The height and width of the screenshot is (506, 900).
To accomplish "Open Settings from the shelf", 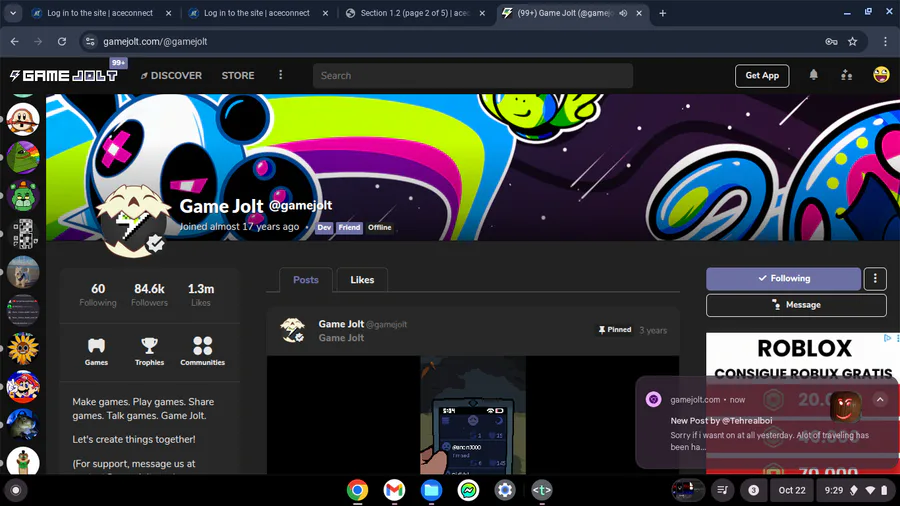I will click(x=505, y=490).
